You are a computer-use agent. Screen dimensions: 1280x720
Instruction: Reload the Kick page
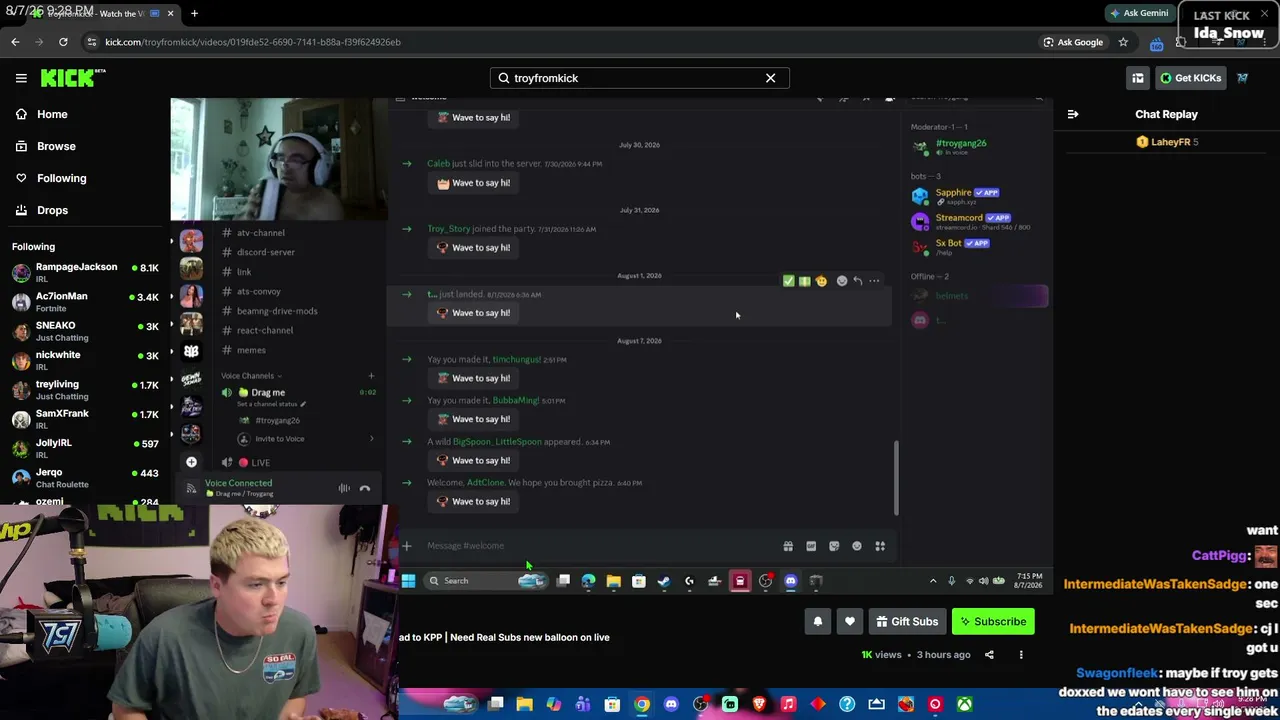(63, 42)
